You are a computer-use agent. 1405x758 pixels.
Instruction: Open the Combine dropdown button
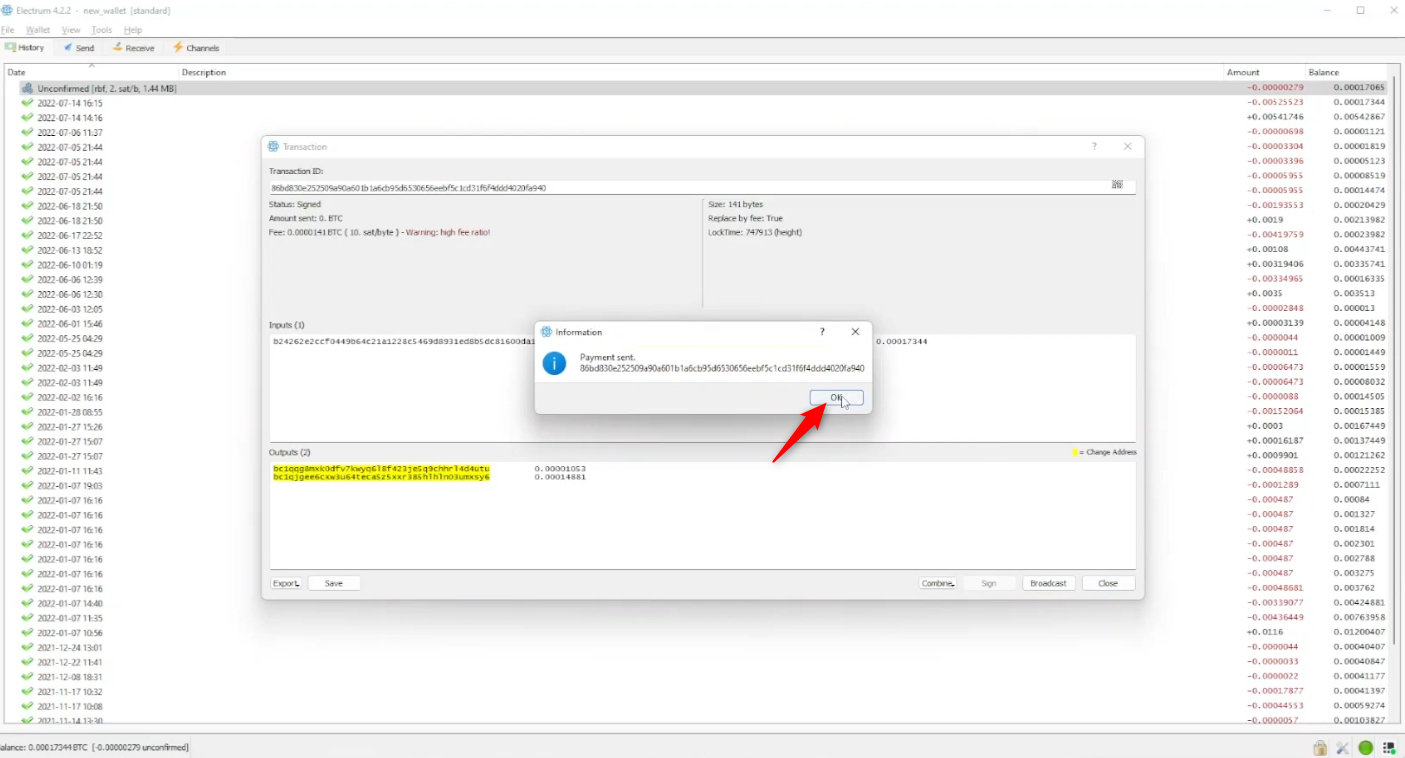938,583
